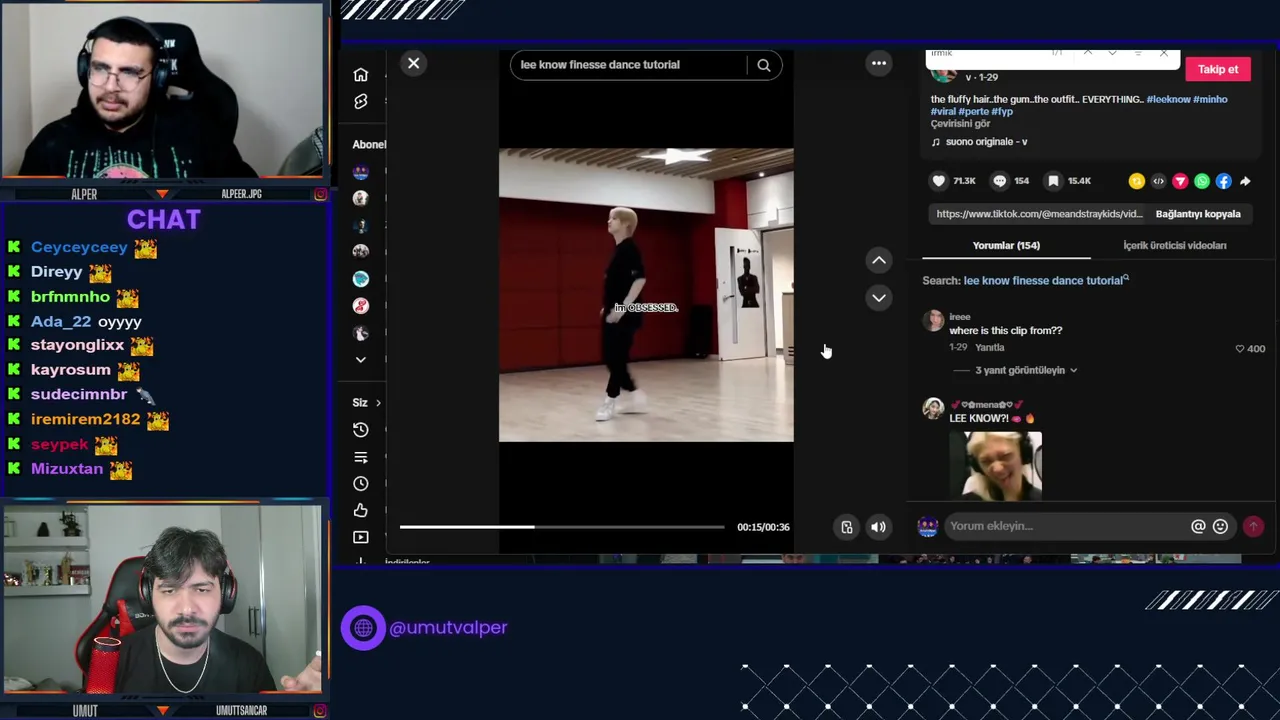The height and width of the screenshot is (720, 1280).
Task: Post comment with red arrow button
Action: (1253, 526)
